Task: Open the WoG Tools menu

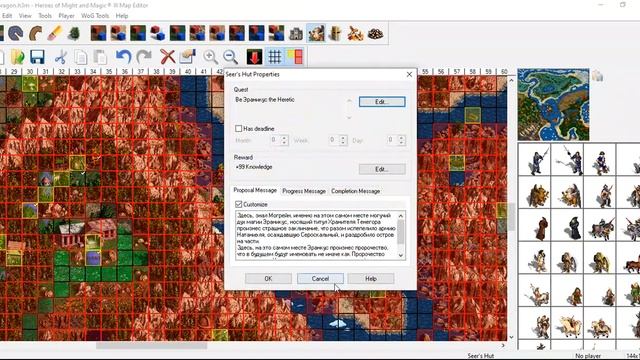Action: (95, 16)
